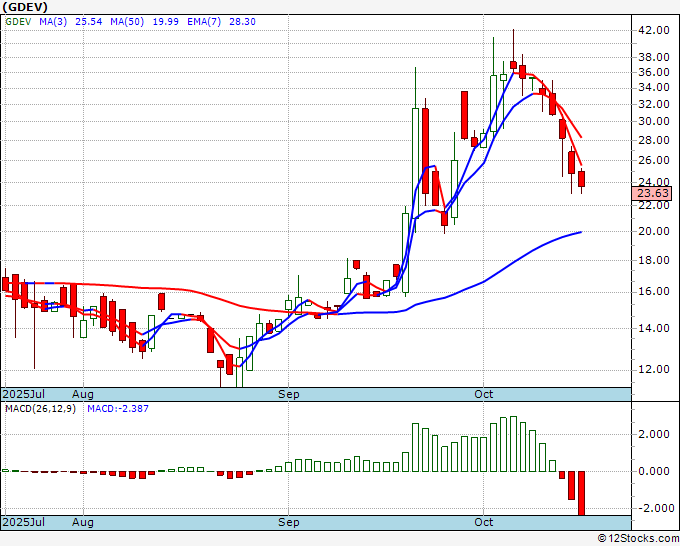Click the 20.00 price axis label
This screenshot has width=680, height=546.
[653, 231]
